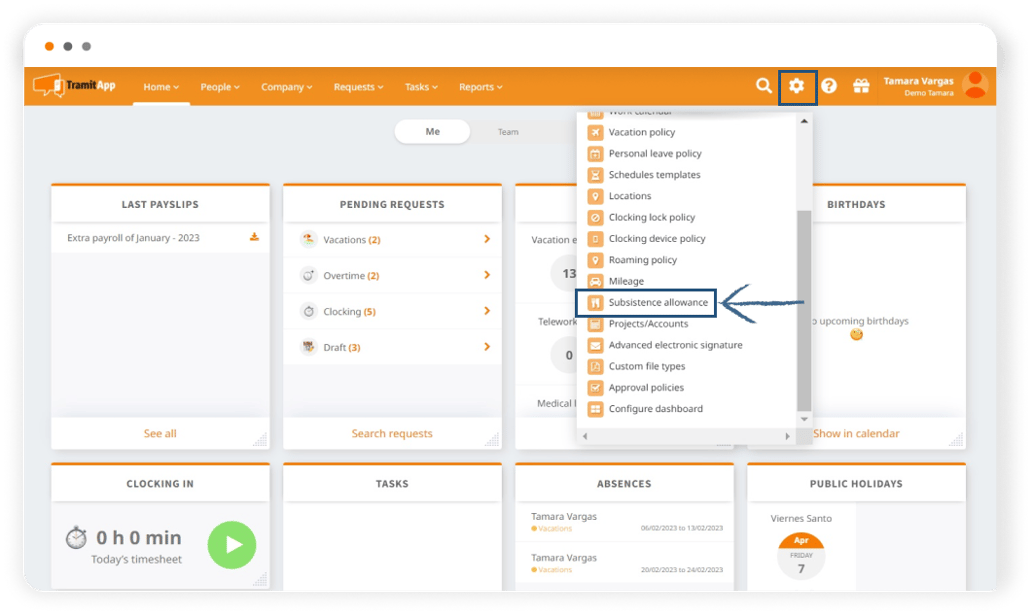Open the help question mark icon

829,86
